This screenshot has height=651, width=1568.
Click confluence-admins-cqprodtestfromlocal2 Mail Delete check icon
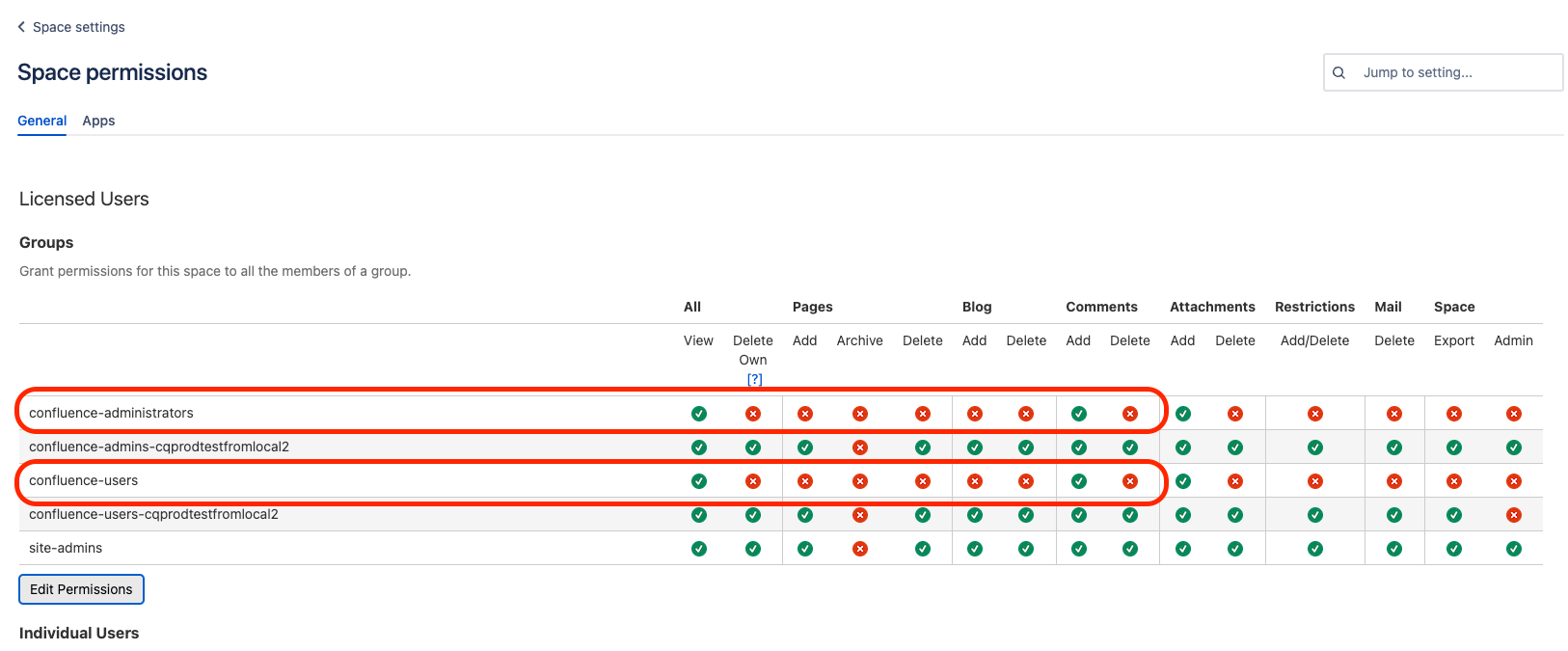coord(1394,448)
